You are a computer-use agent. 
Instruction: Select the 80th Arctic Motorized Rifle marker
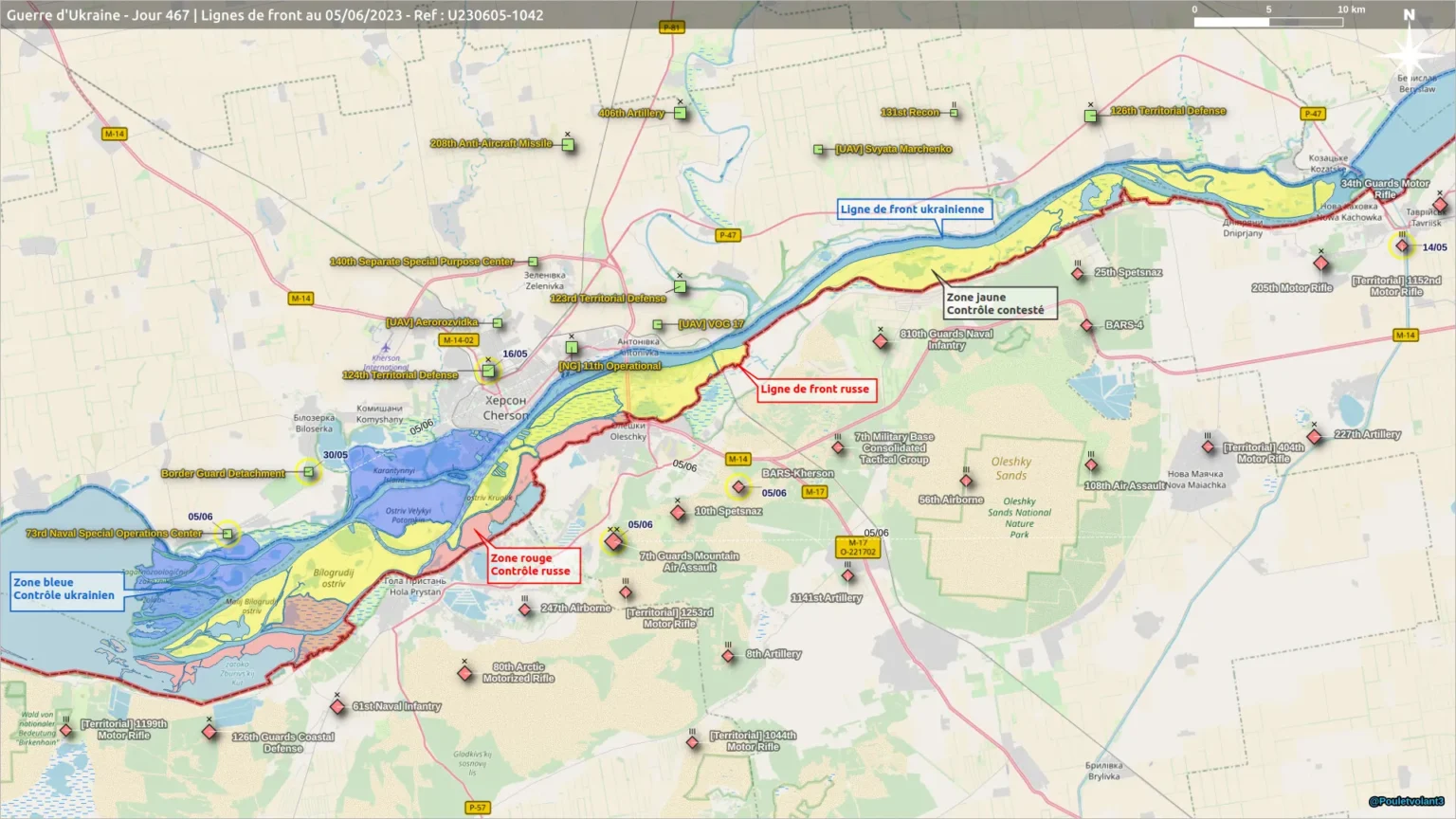click(464, 673)
